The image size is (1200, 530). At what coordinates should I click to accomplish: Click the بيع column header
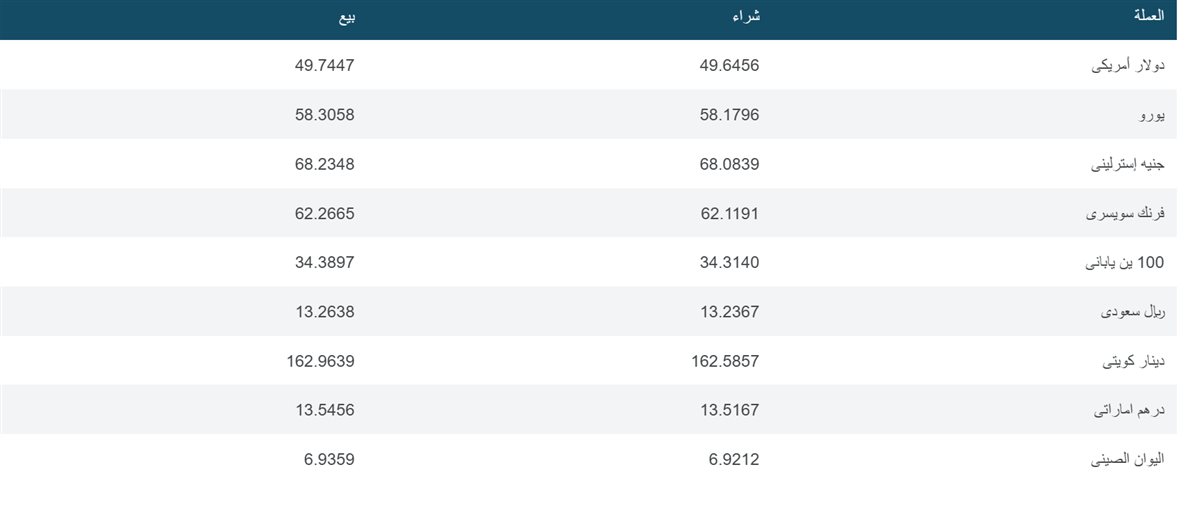point(344,17)
